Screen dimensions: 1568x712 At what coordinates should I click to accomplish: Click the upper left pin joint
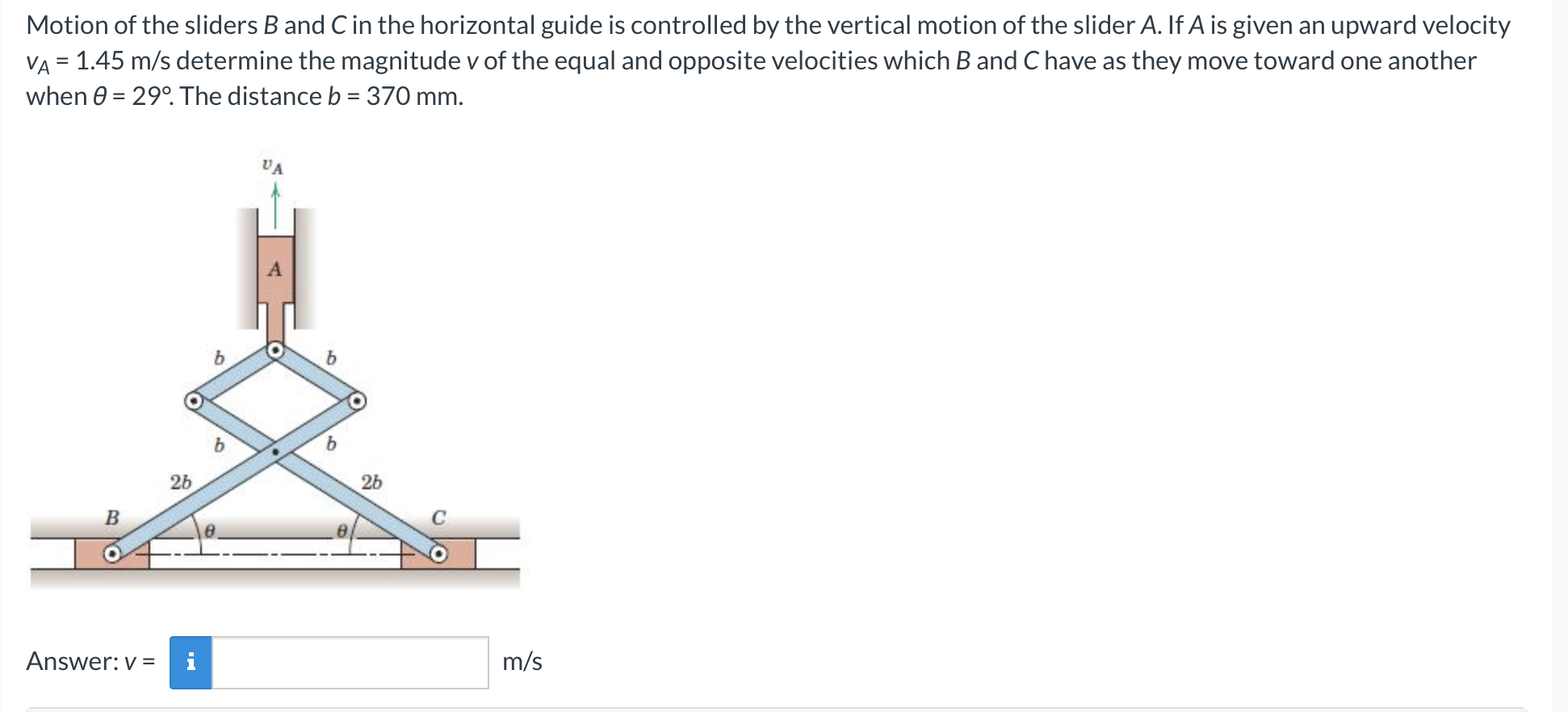pos(194,400)
